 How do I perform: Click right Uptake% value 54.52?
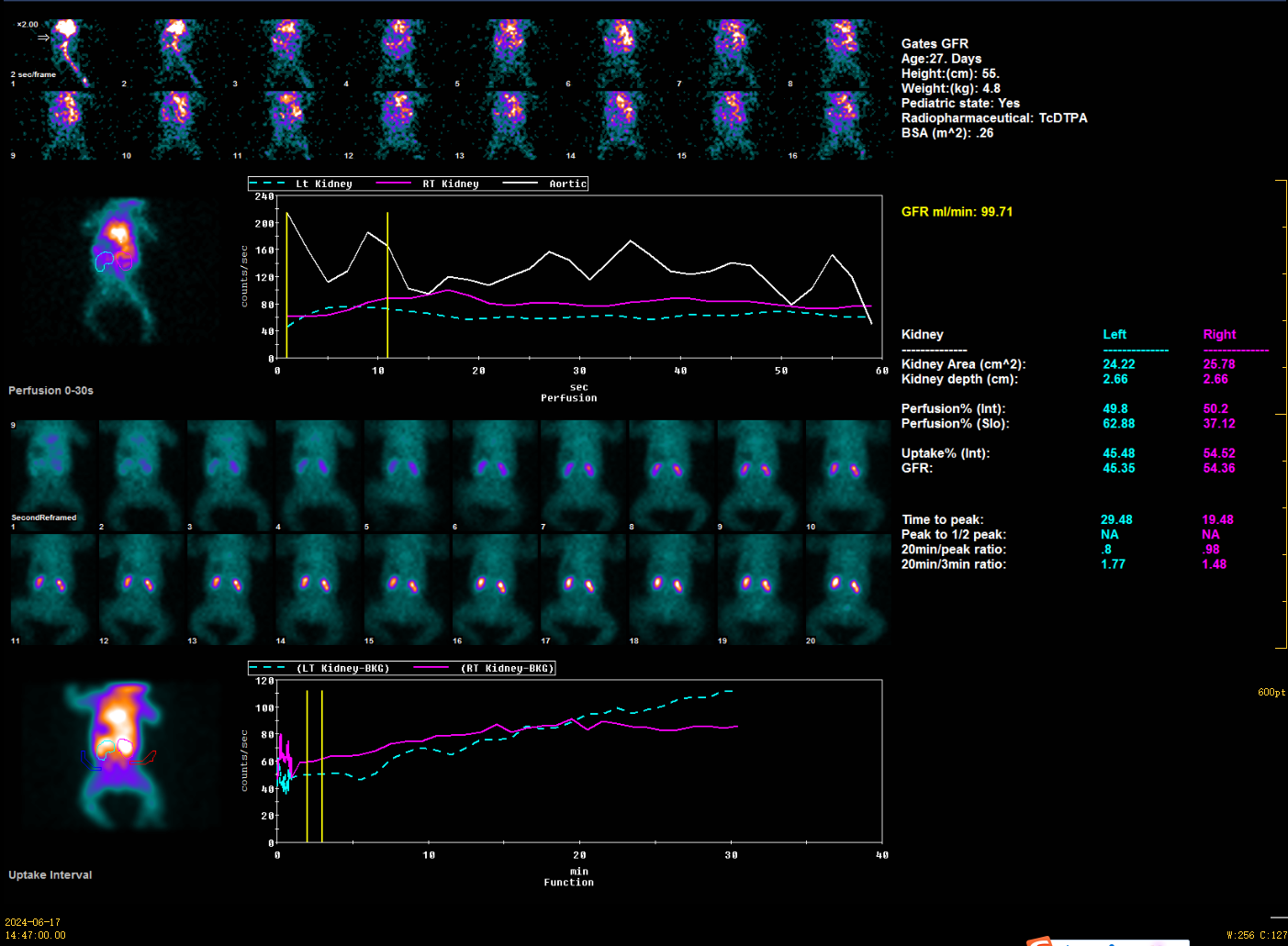click(x=1219, y=452)
